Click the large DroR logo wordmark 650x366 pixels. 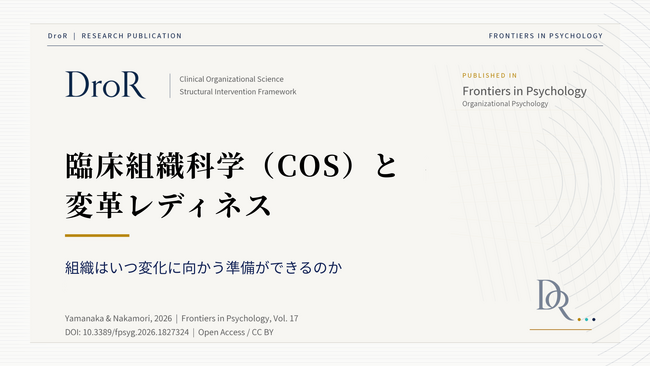106,85
